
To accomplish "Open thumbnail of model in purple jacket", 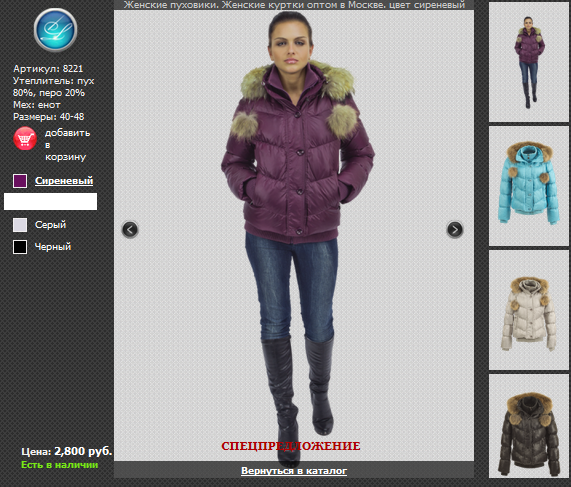I will click(x=529, y=62).
